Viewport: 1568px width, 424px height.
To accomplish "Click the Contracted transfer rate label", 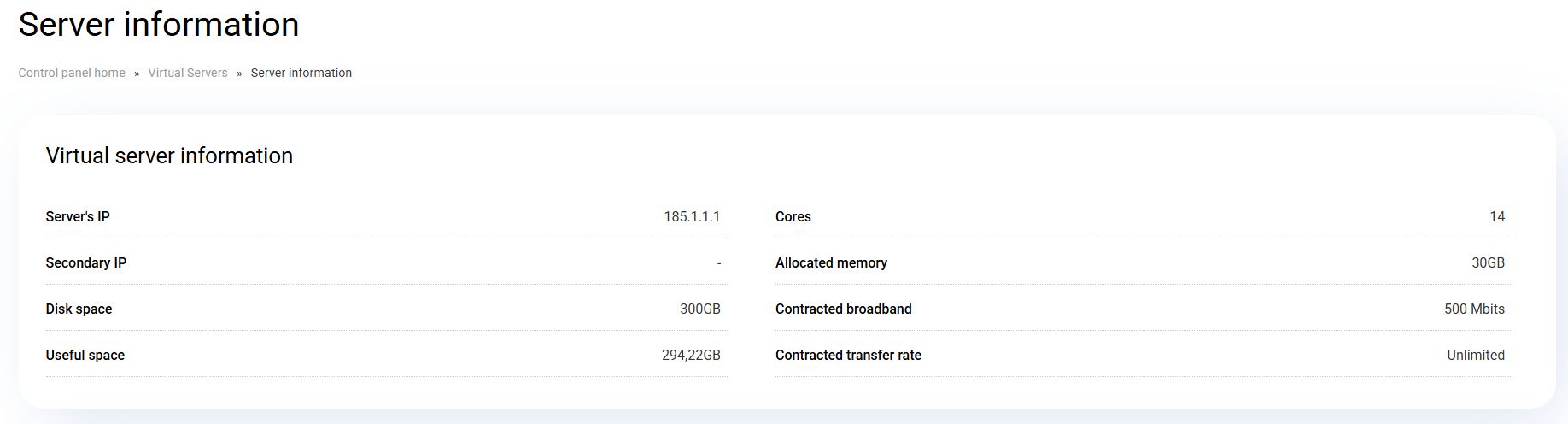I will coord(848,356).
